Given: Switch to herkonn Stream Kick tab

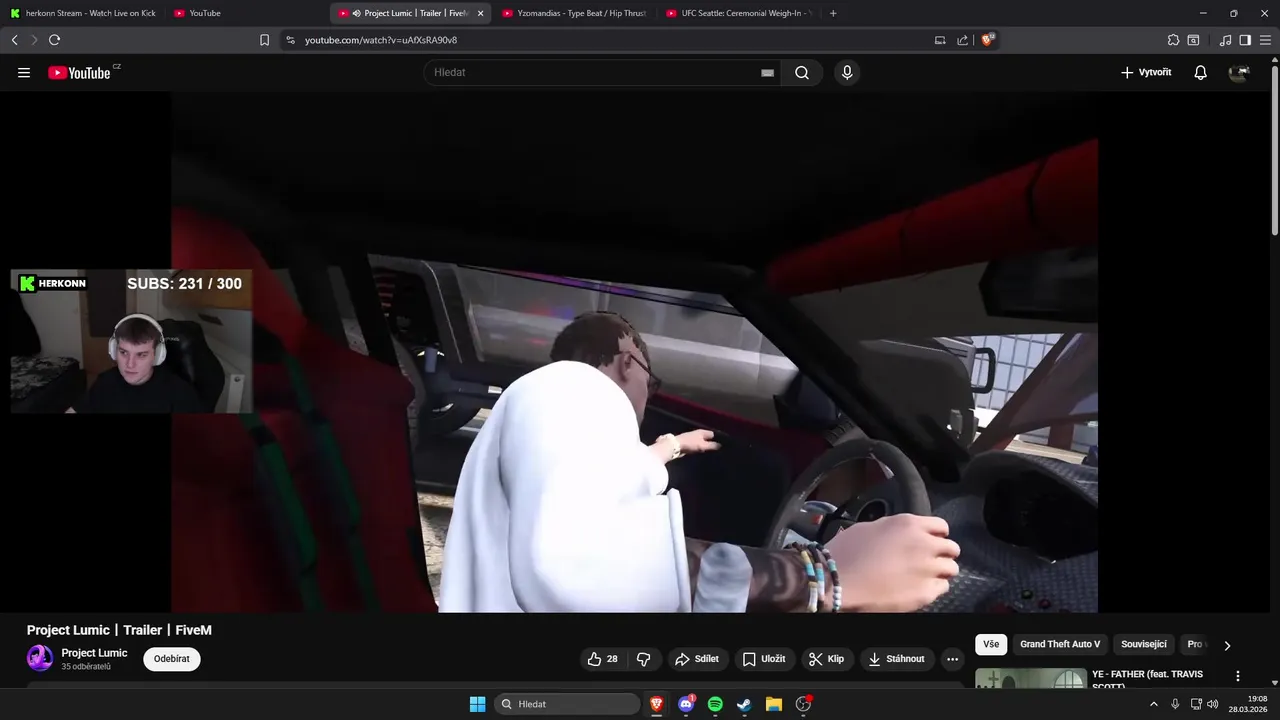Looking at the screenshot, I should (x=83, y=13).
